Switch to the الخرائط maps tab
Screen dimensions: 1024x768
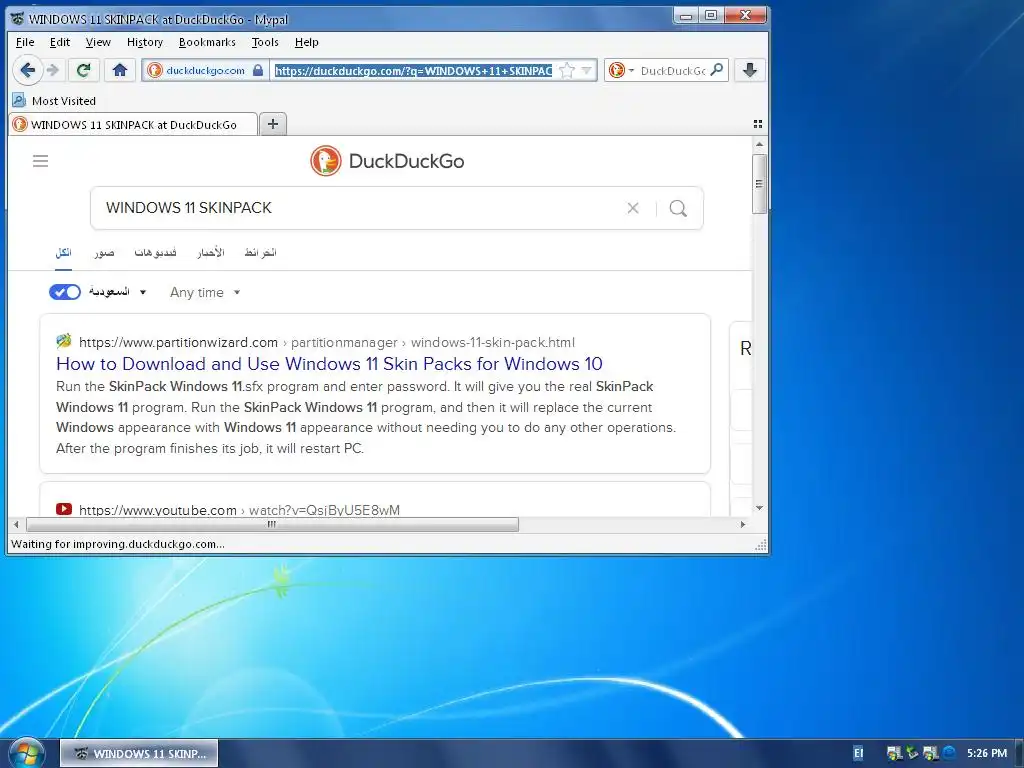point(261,253)
